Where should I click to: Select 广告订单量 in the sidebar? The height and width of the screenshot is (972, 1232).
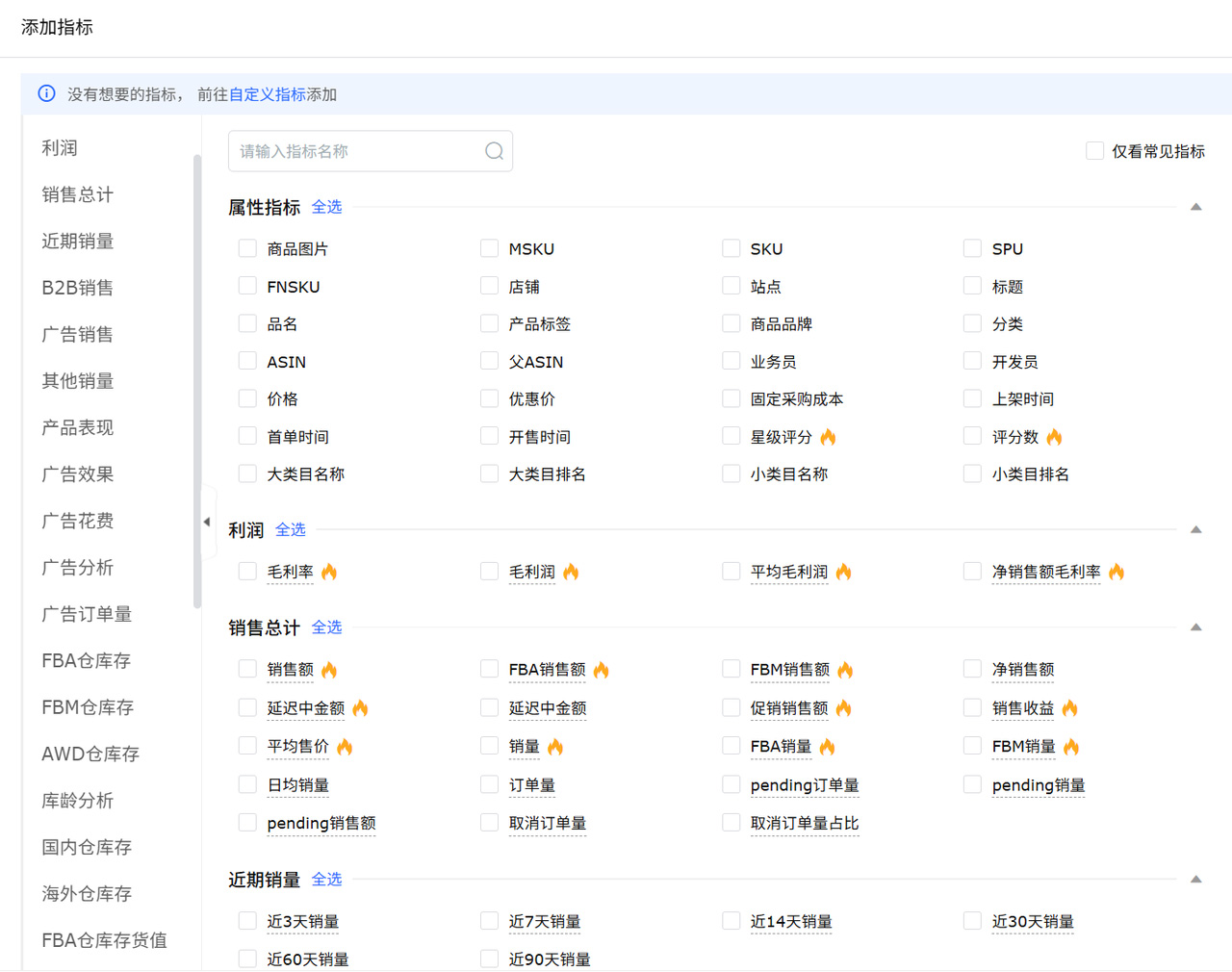[x=86, y=614]
